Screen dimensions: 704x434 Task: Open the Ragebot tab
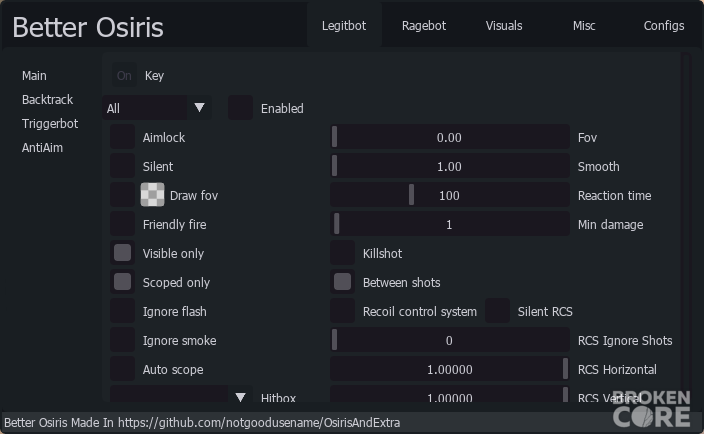coord(424,26)
